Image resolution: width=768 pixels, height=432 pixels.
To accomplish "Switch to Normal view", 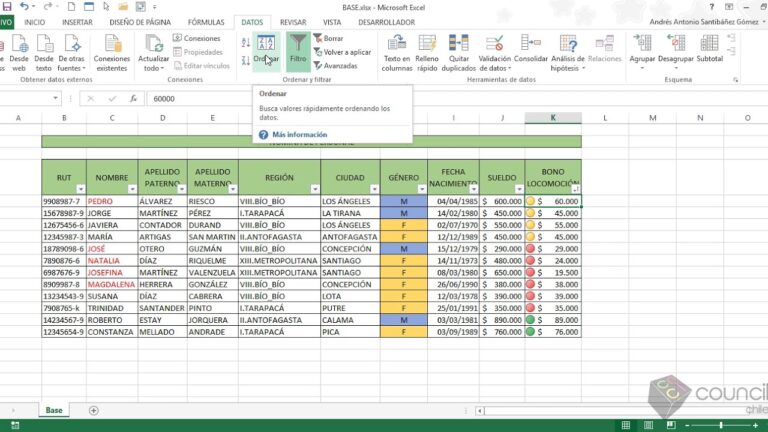I will pos(626,425).
